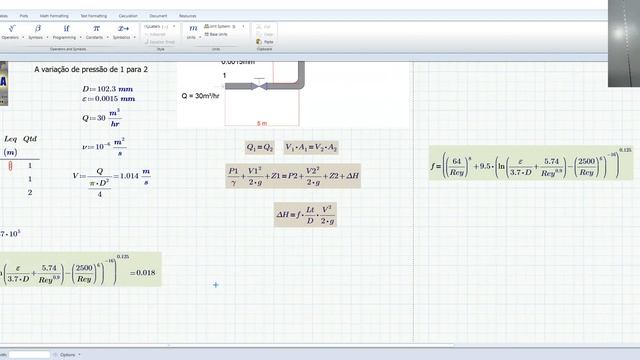Click the red '5 m' dimension in diagram
Viewport: 640px width, 360px height.
[x=262, y=123]
